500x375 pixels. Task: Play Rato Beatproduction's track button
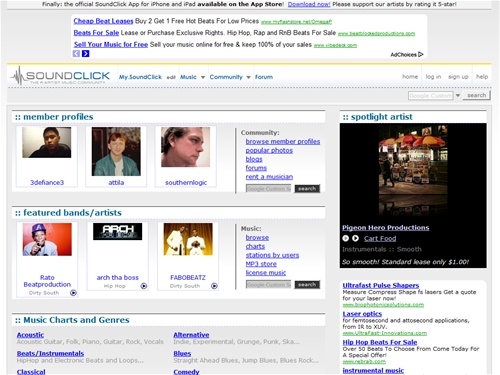coord(73,293)
